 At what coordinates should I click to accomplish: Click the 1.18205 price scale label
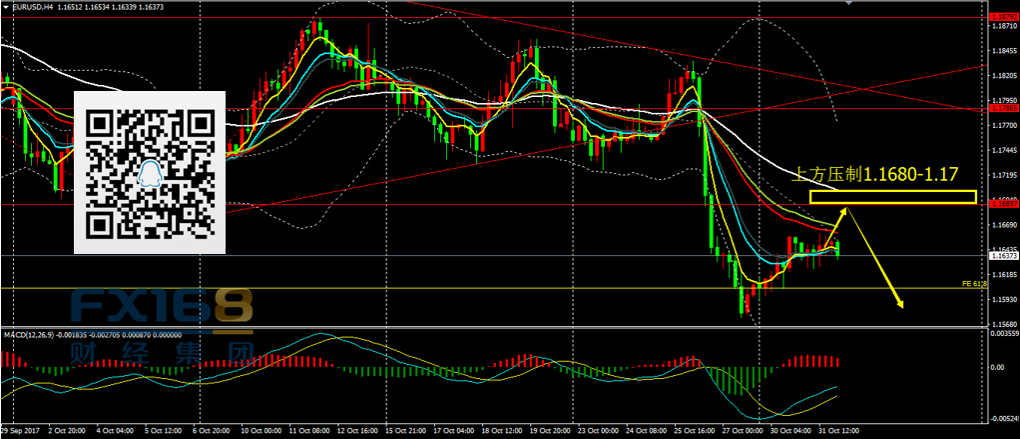click(x=1002, y=76)
